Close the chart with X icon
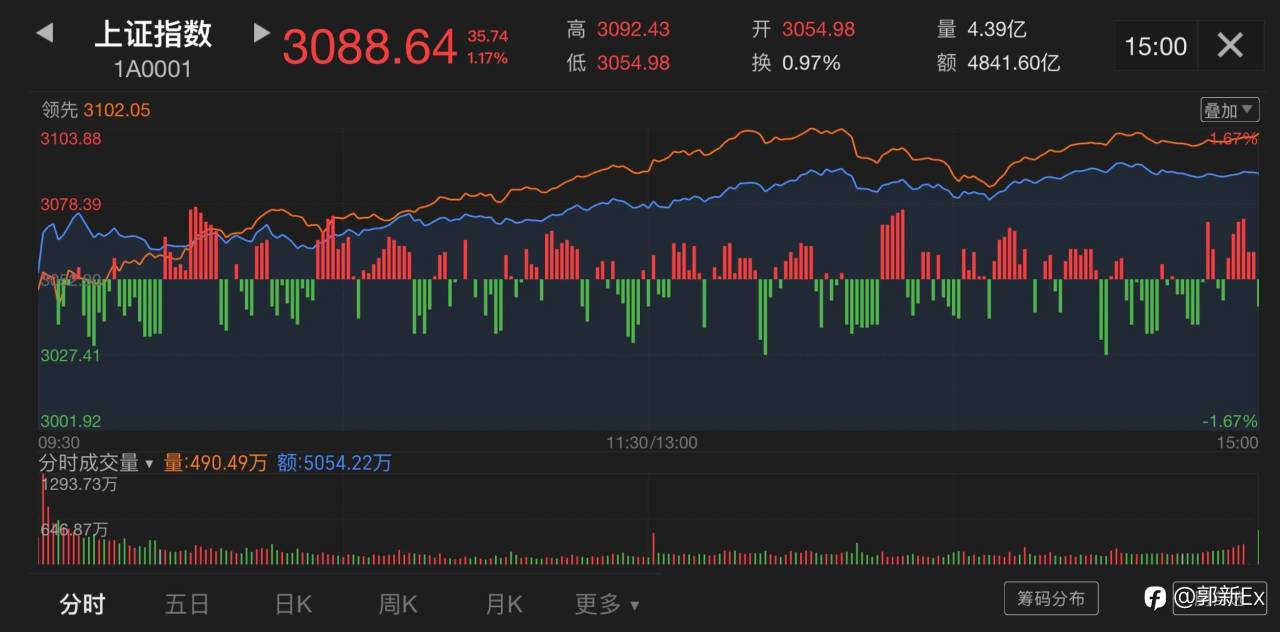1280x632 pixels. (x=1230, y=45)
